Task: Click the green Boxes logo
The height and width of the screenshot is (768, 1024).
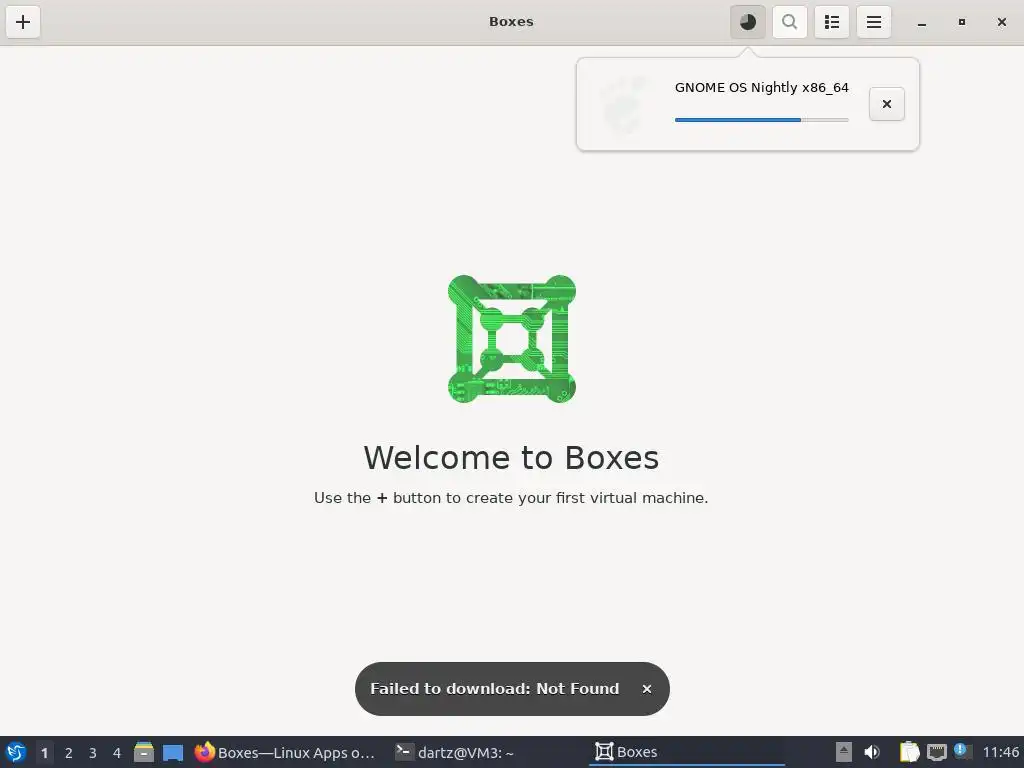Action: click(512, 339)
